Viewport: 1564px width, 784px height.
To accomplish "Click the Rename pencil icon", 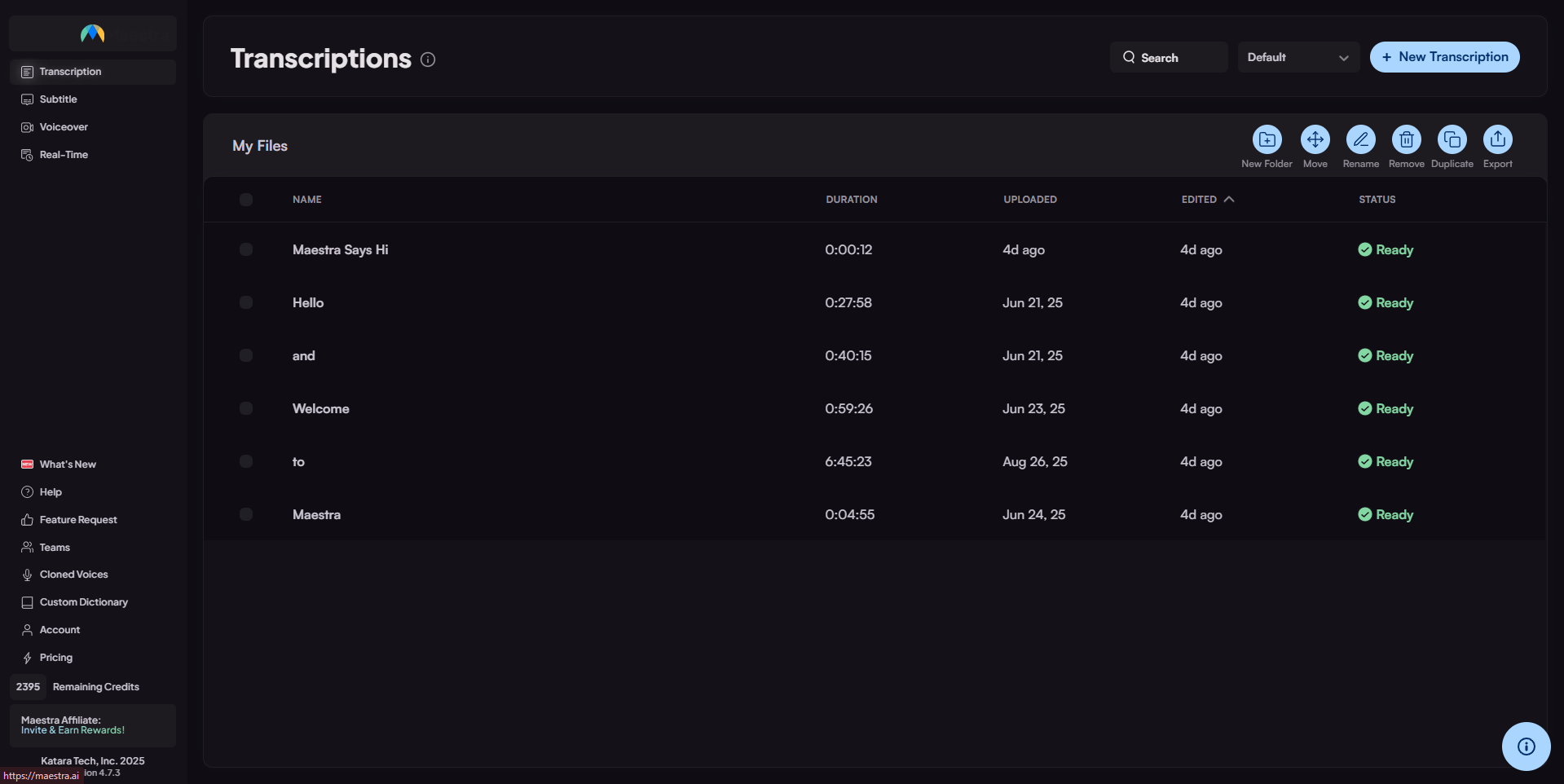I will pos(1360,139).
